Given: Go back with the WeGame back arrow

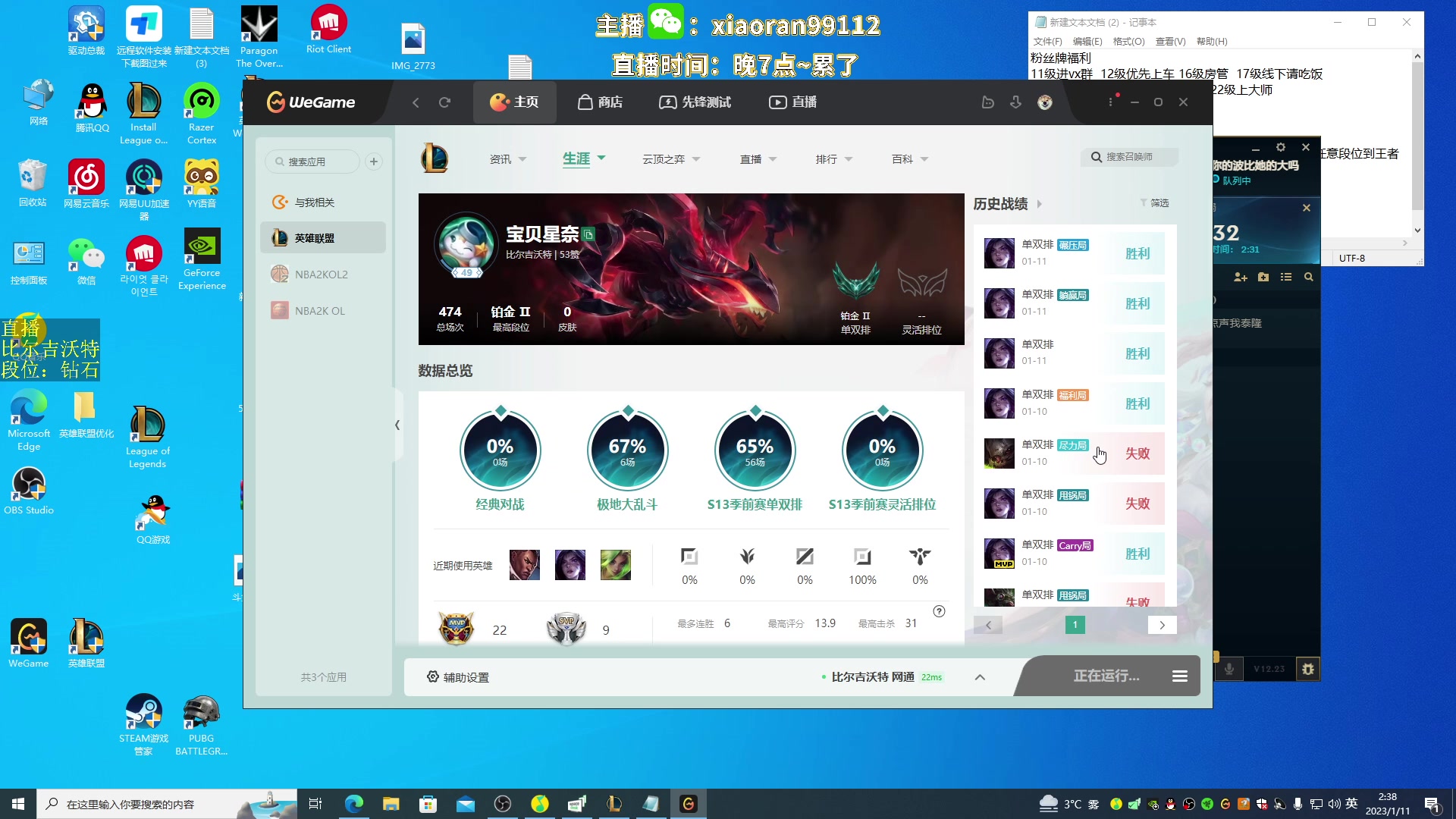Looking at the screenshot, I should coord(416,102).
